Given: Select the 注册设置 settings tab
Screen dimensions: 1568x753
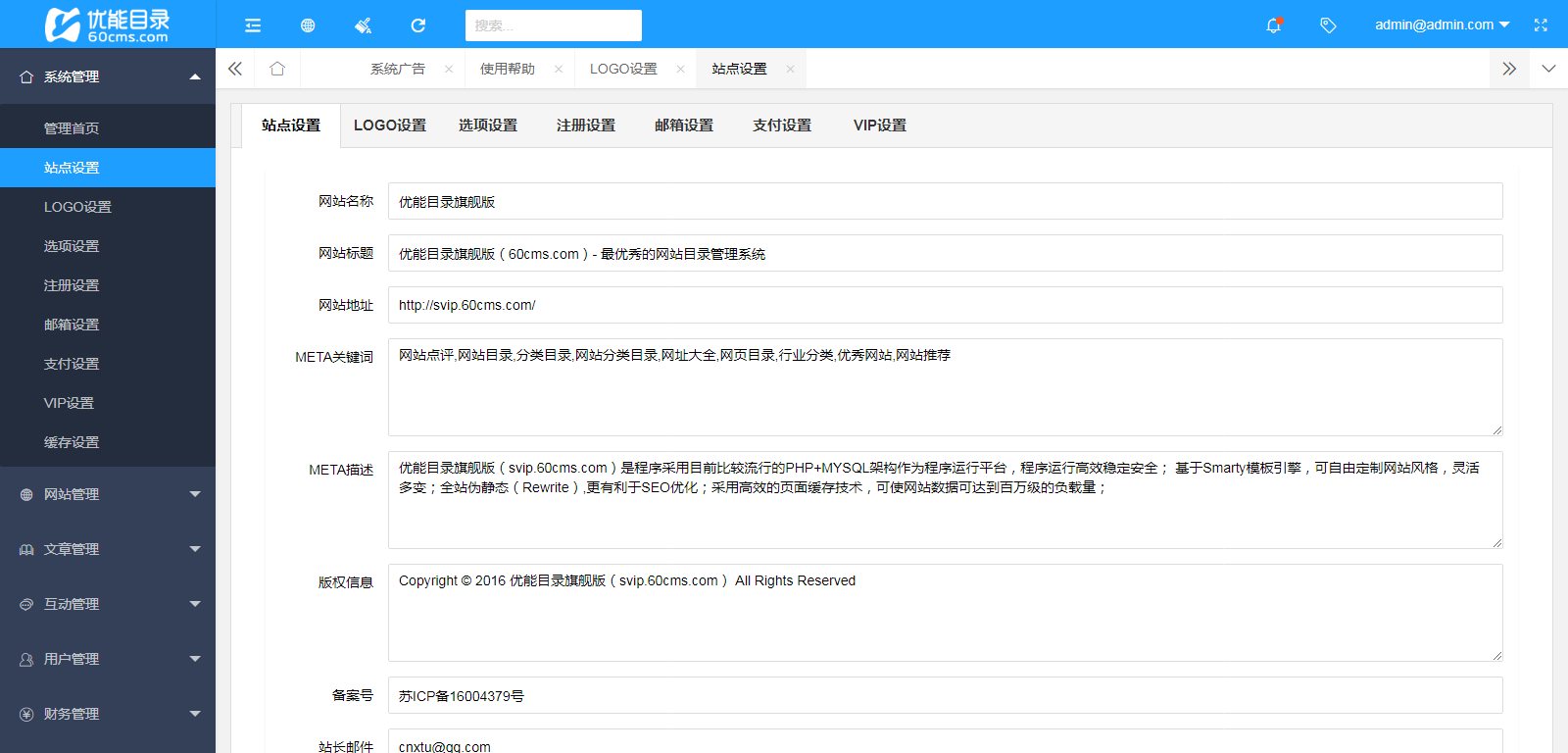Looking at the screenshot, I should click(586, 125).
